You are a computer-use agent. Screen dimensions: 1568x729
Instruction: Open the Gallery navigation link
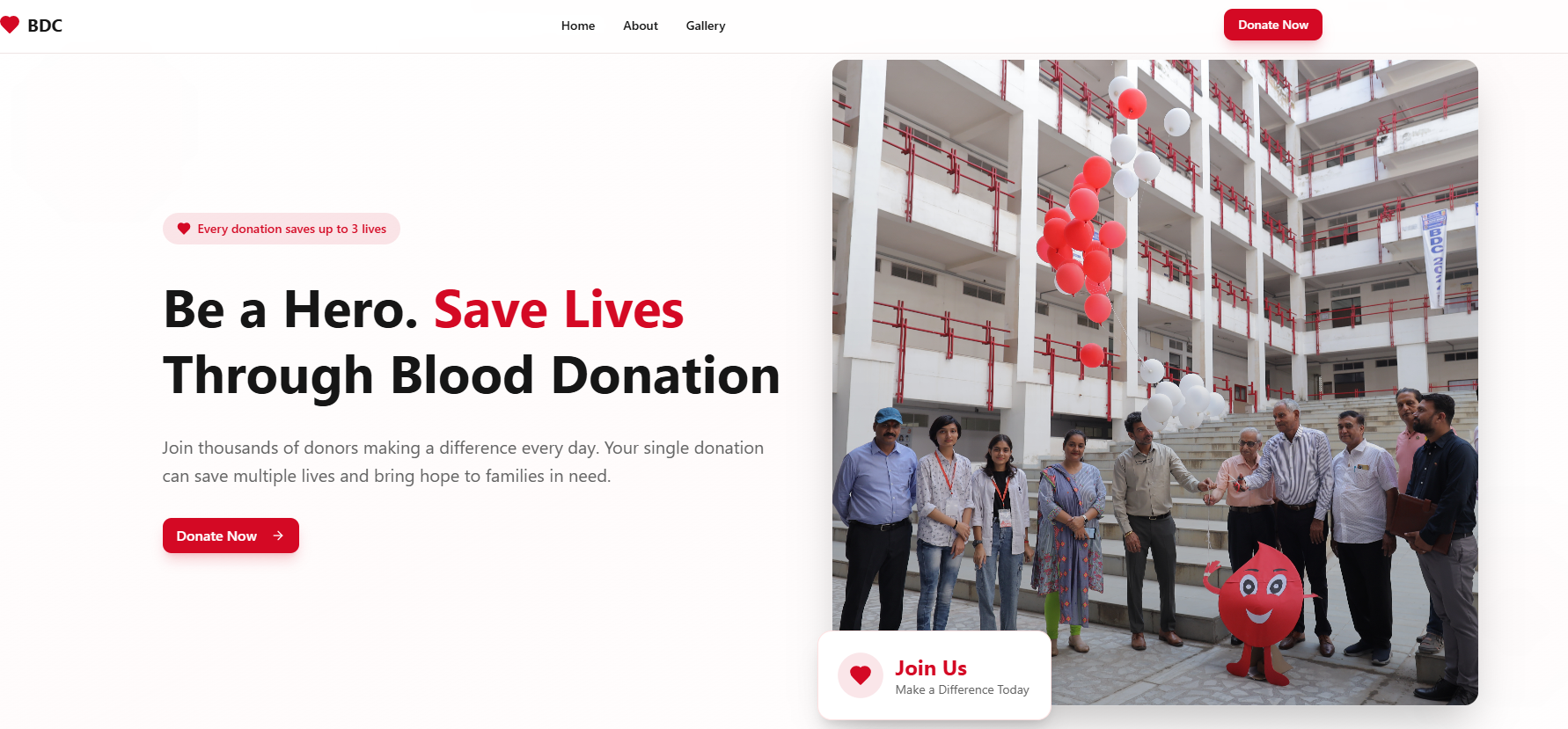706,26
